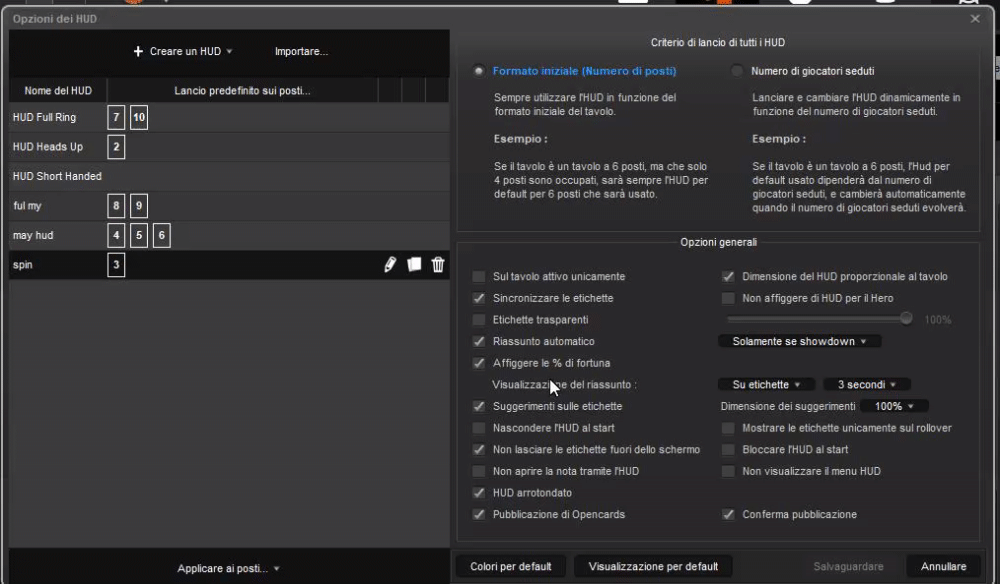Open the 3 secondi duration dropdown
Image resolution: width=1000 pixels, height=584 pixels.
coord(867,384)
